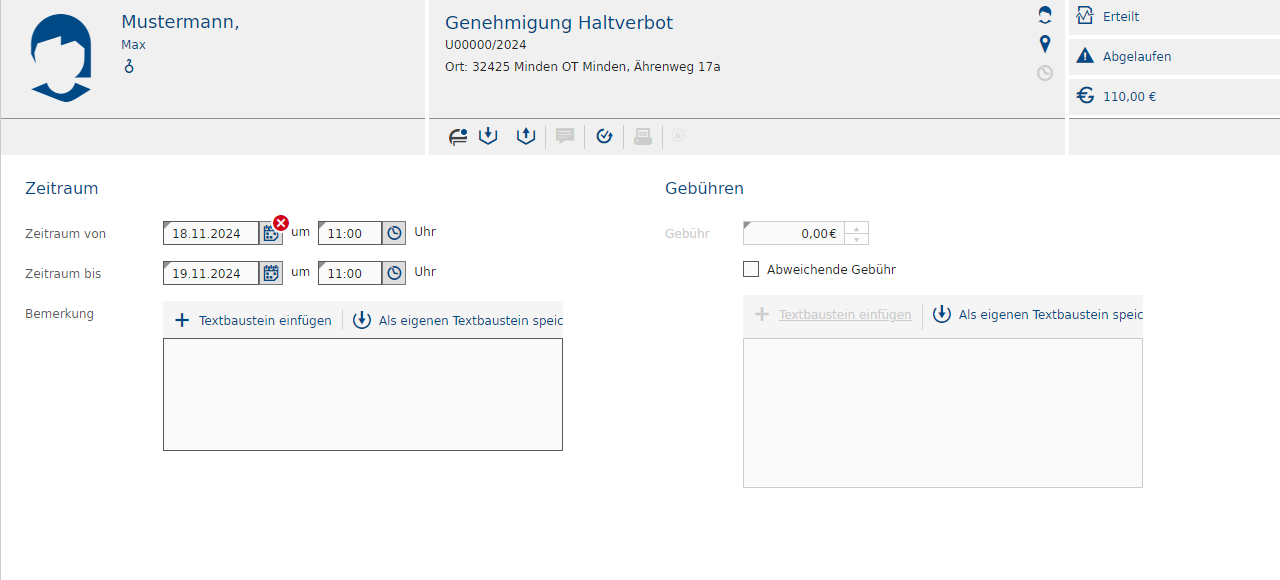Click the download arrow icon in the toolbar
Viewport: 1280px width, 580px height.
(x=488, y=136)
